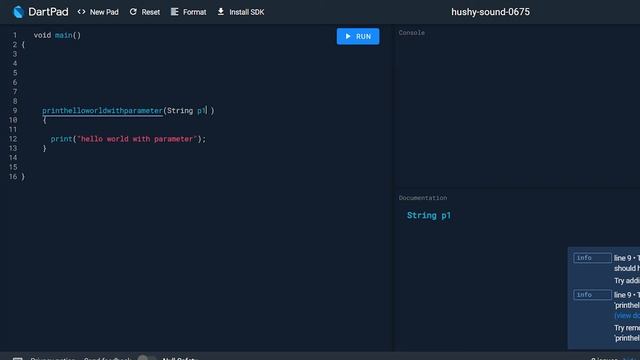Screen dimensions: 640x360
Task: Click the opening brace on line 10
Action: point(44,120)
